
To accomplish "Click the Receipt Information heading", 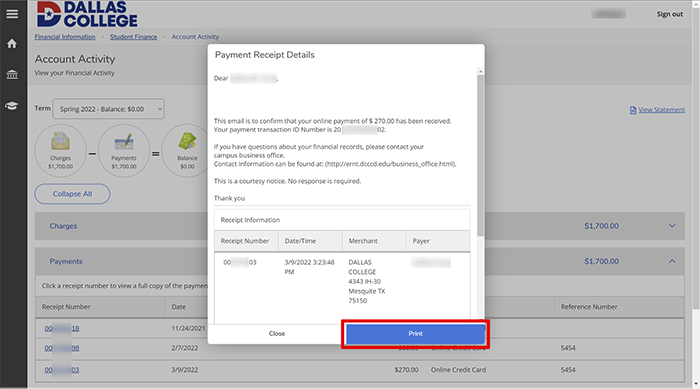I will pyautogui.click(x=250, y=220).
